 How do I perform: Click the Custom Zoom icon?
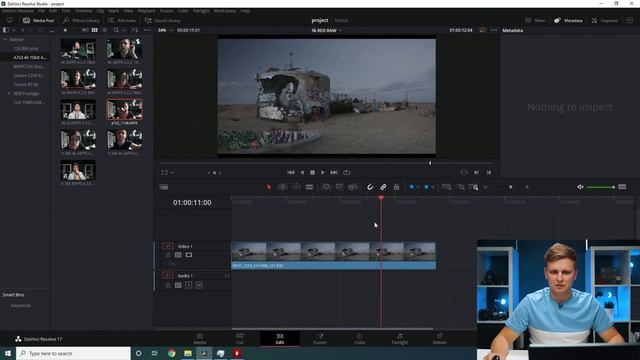click(x=474, y=187)
